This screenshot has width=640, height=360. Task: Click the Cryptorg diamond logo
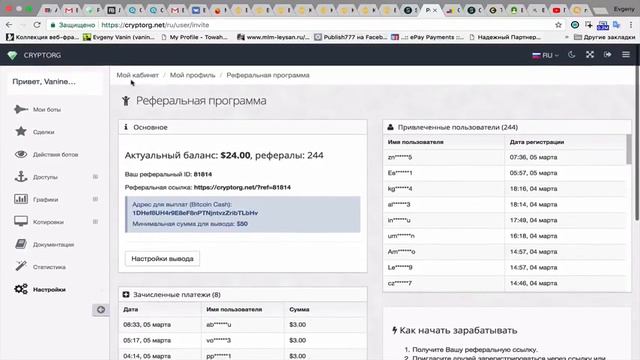(12, 55)
